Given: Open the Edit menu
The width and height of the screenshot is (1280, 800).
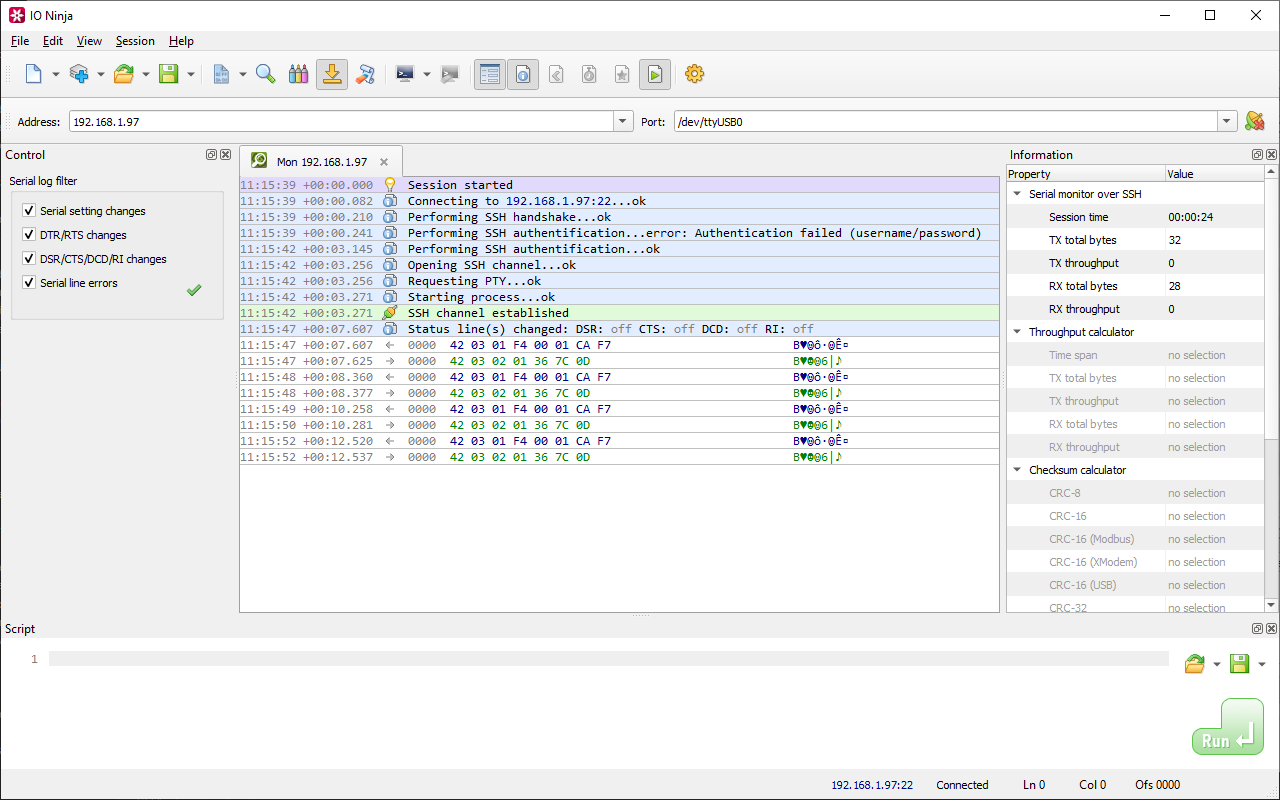Looking at the screenshot, I should [x=53, y=41].
